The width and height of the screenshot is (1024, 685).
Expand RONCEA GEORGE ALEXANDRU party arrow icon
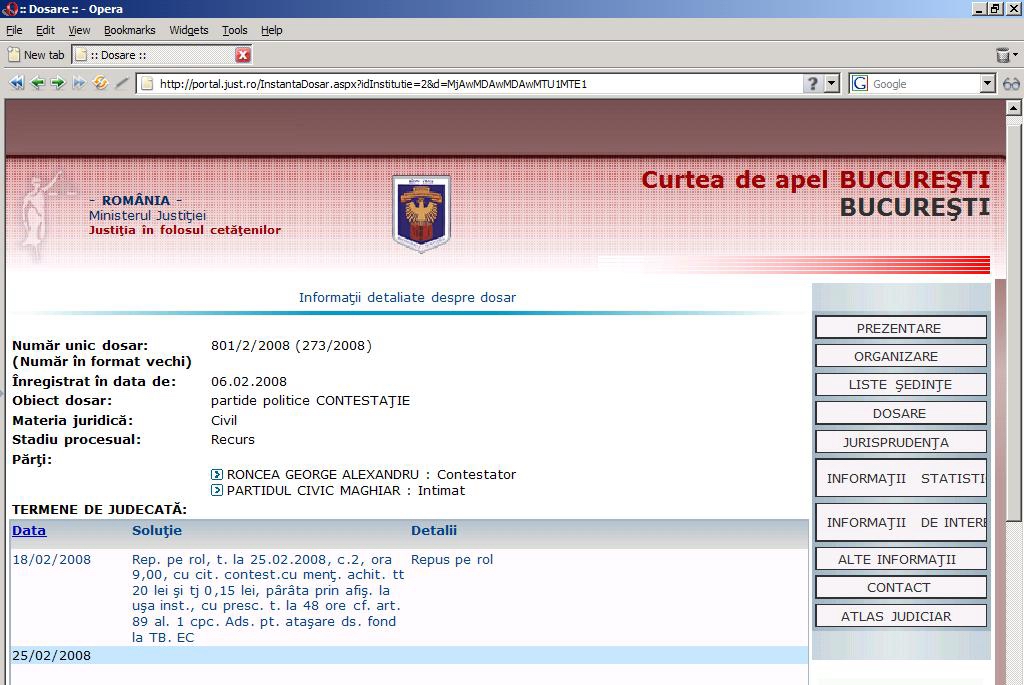click(x=217, y=474)
